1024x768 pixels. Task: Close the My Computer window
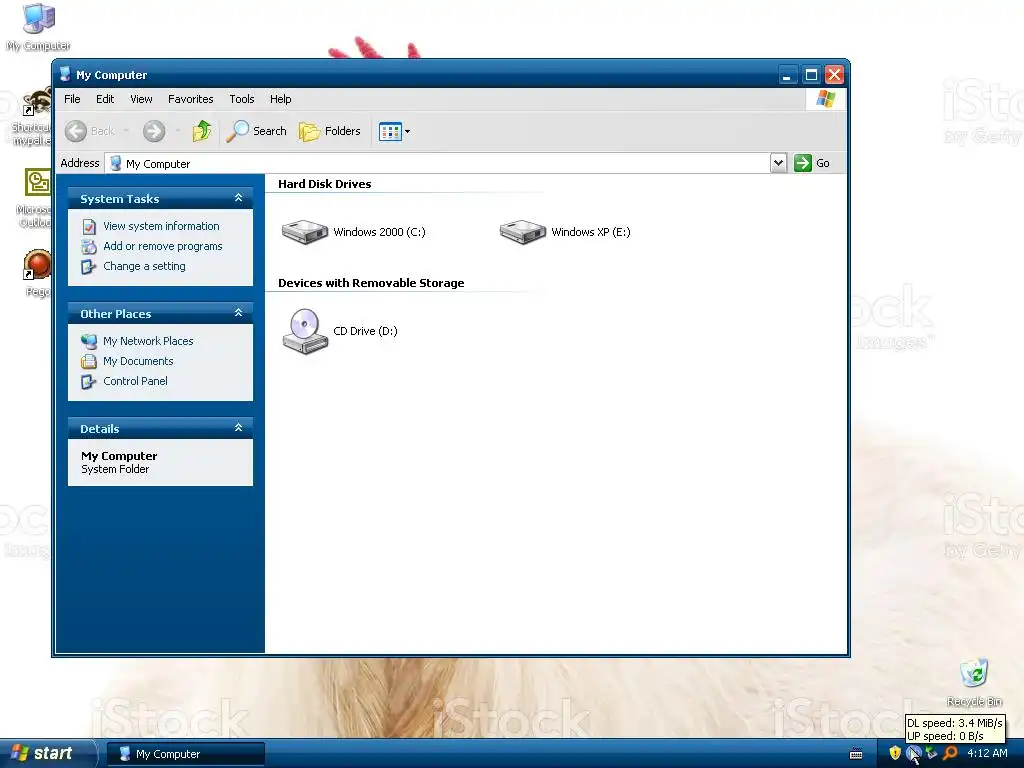point(834,75)
